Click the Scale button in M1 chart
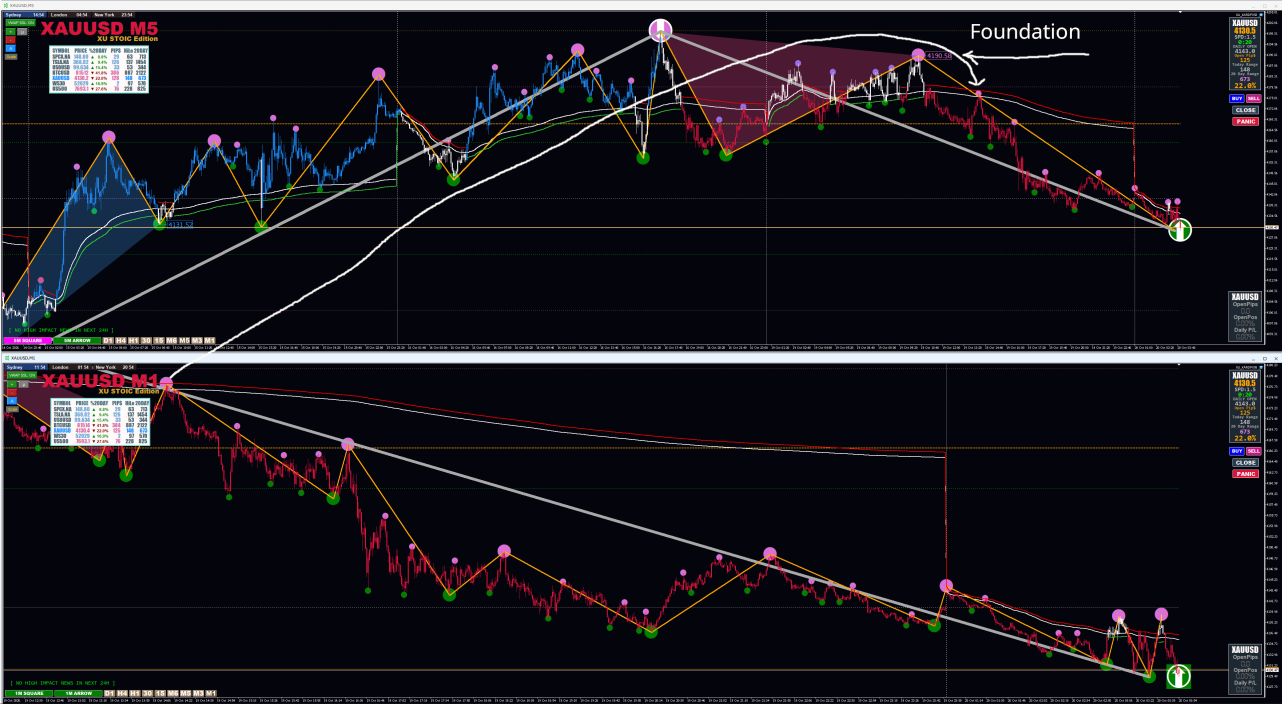Screen dimensions: 1282x704 tap(12, 409)
